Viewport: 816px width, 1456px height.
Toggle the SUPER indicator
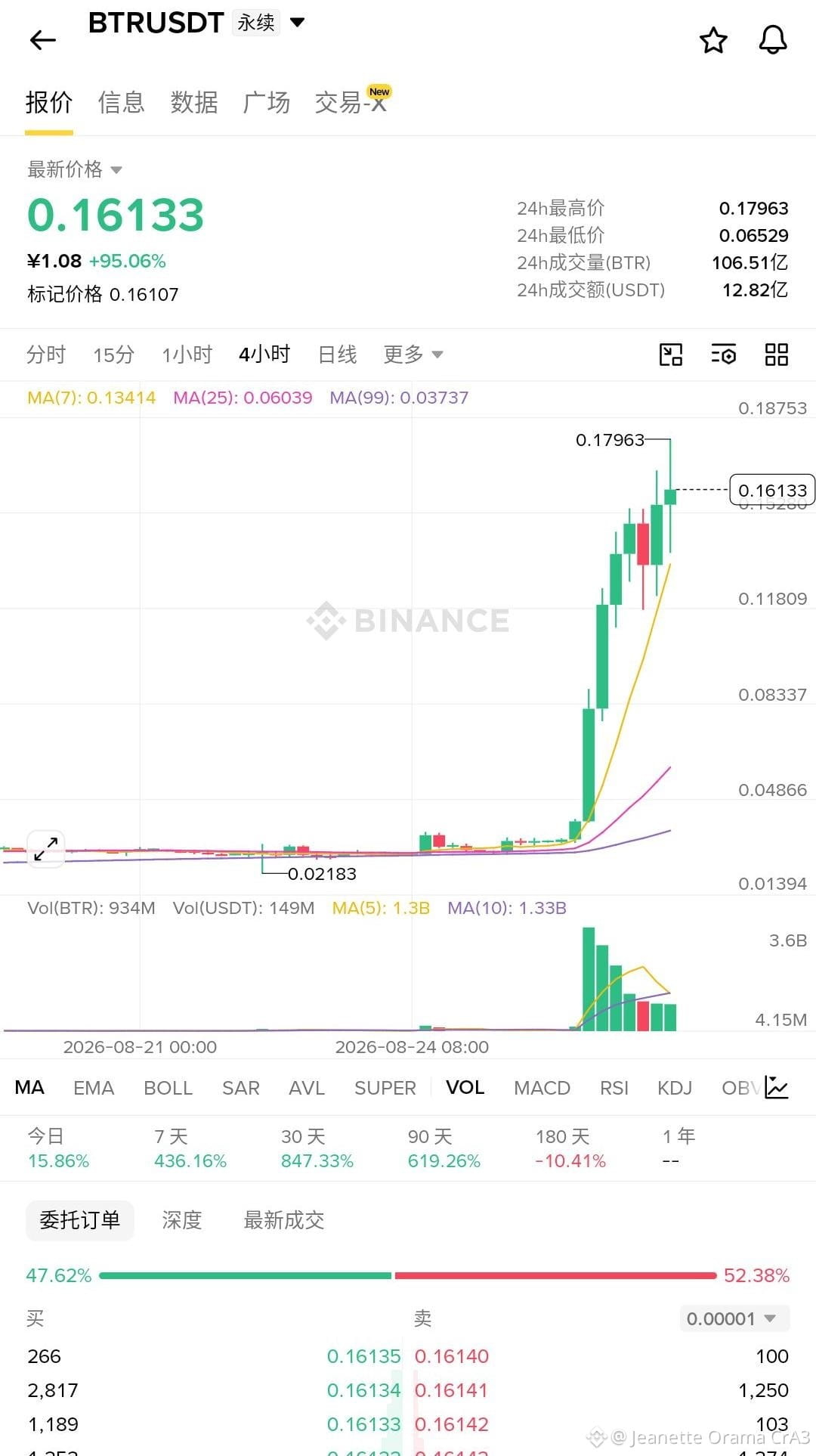385,1087
